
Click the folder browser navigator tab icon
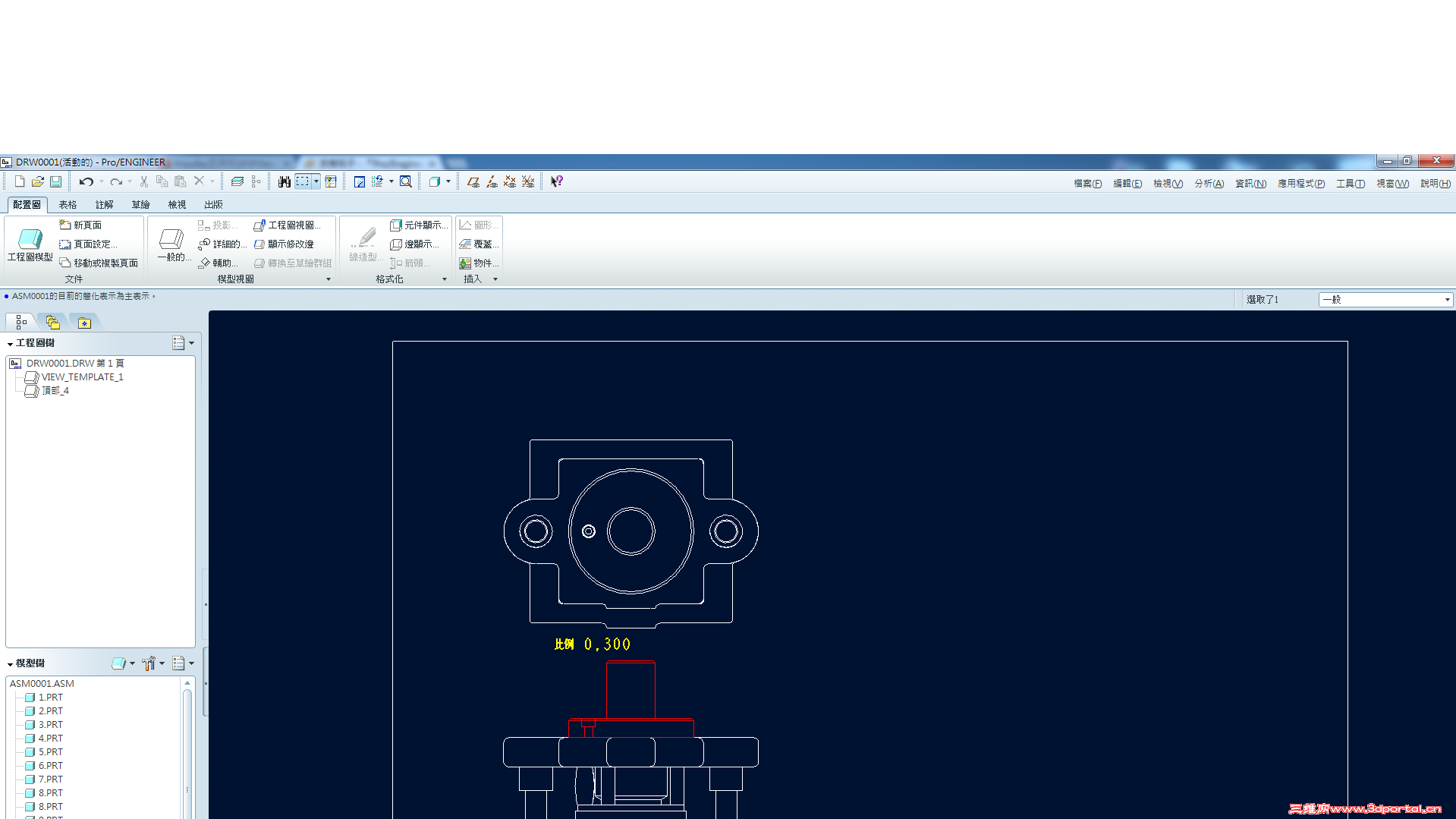coord(52,323)
